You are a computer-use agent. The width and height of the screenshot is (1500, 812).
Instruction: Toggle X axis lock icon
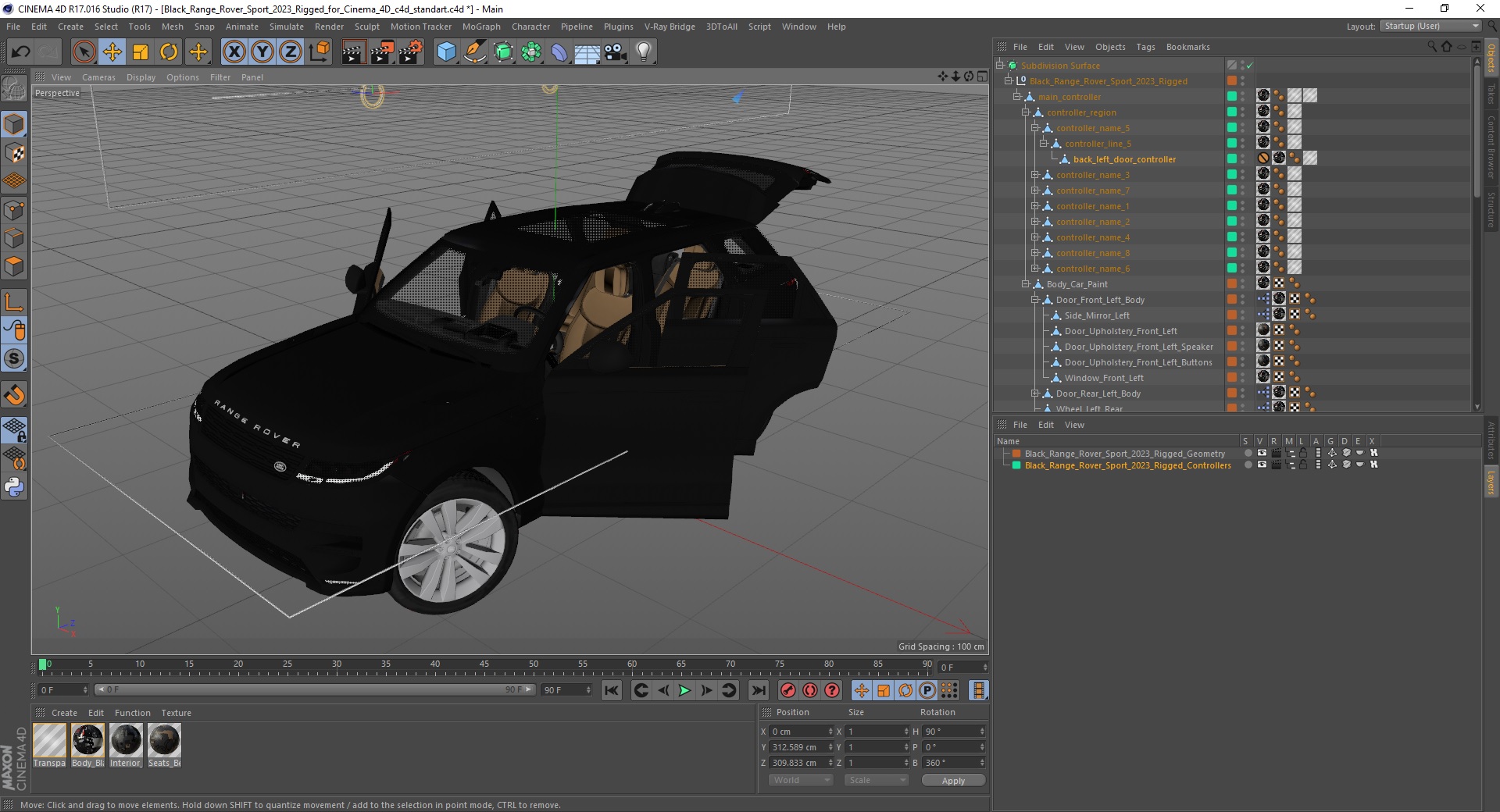tap(234, 52)
